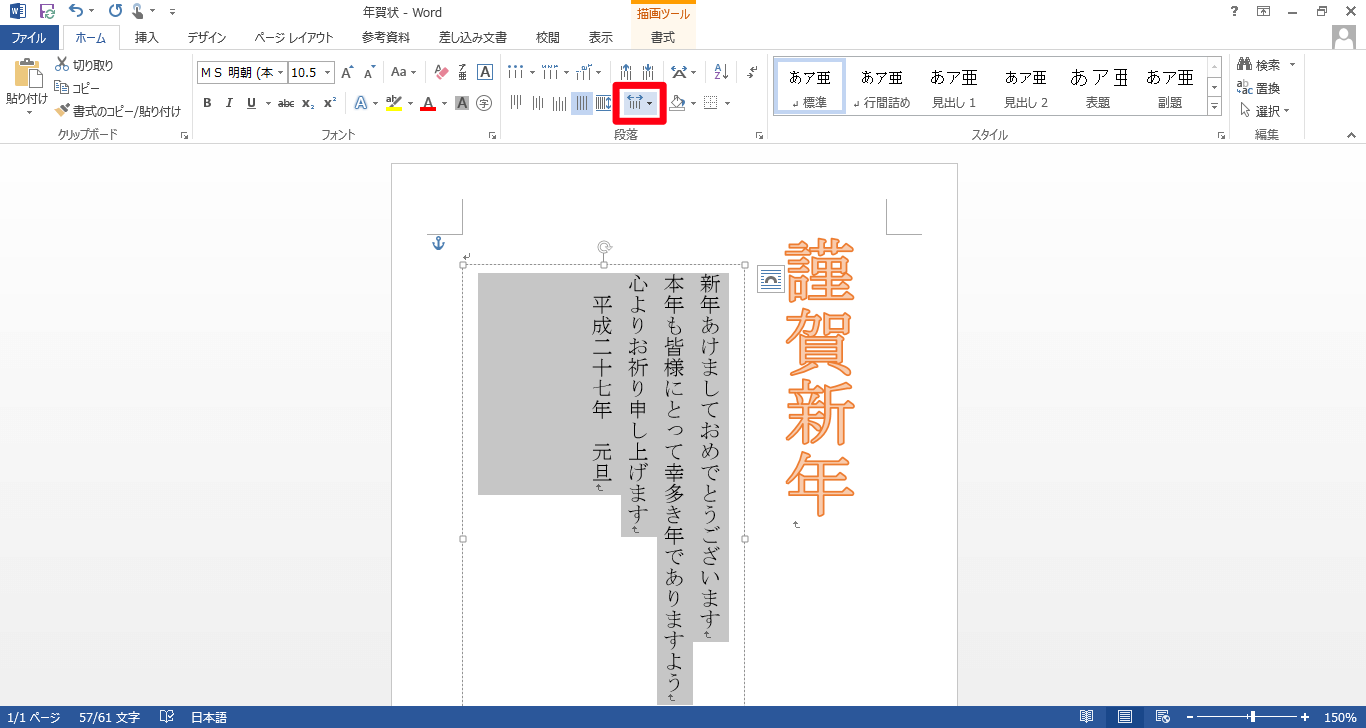Switch to the 挿入 tab
The image size is (1366, 728).
pyautogui.click(x=147, y=38)
